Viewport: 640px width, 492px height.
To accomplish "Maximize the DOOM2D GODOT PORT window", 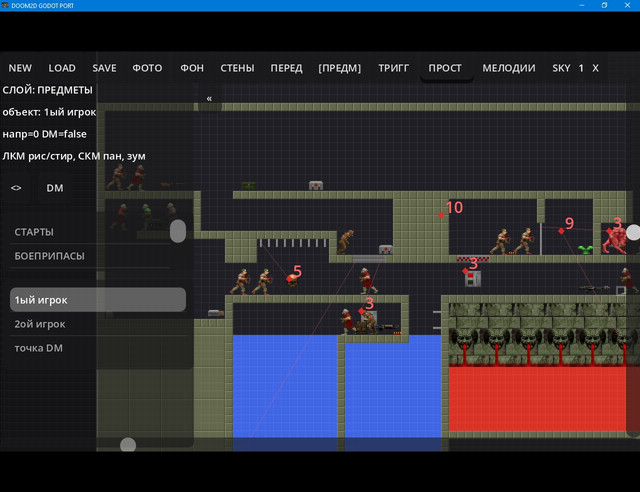I will pos(604,5).
